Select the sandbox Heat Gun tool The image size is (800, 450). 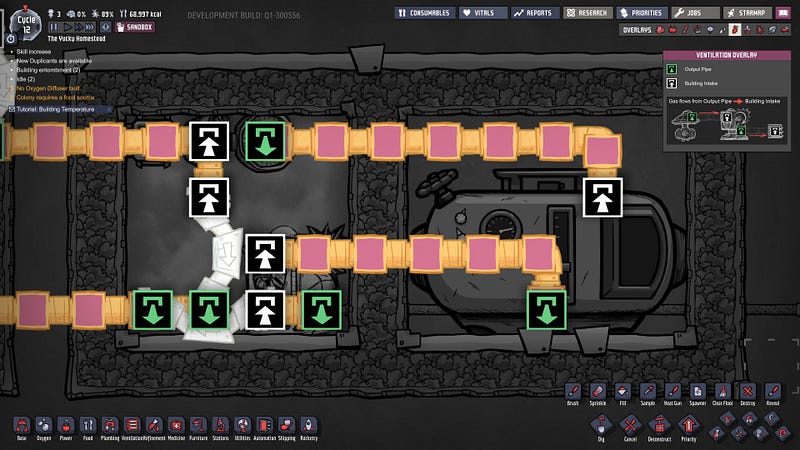(672, 392)
